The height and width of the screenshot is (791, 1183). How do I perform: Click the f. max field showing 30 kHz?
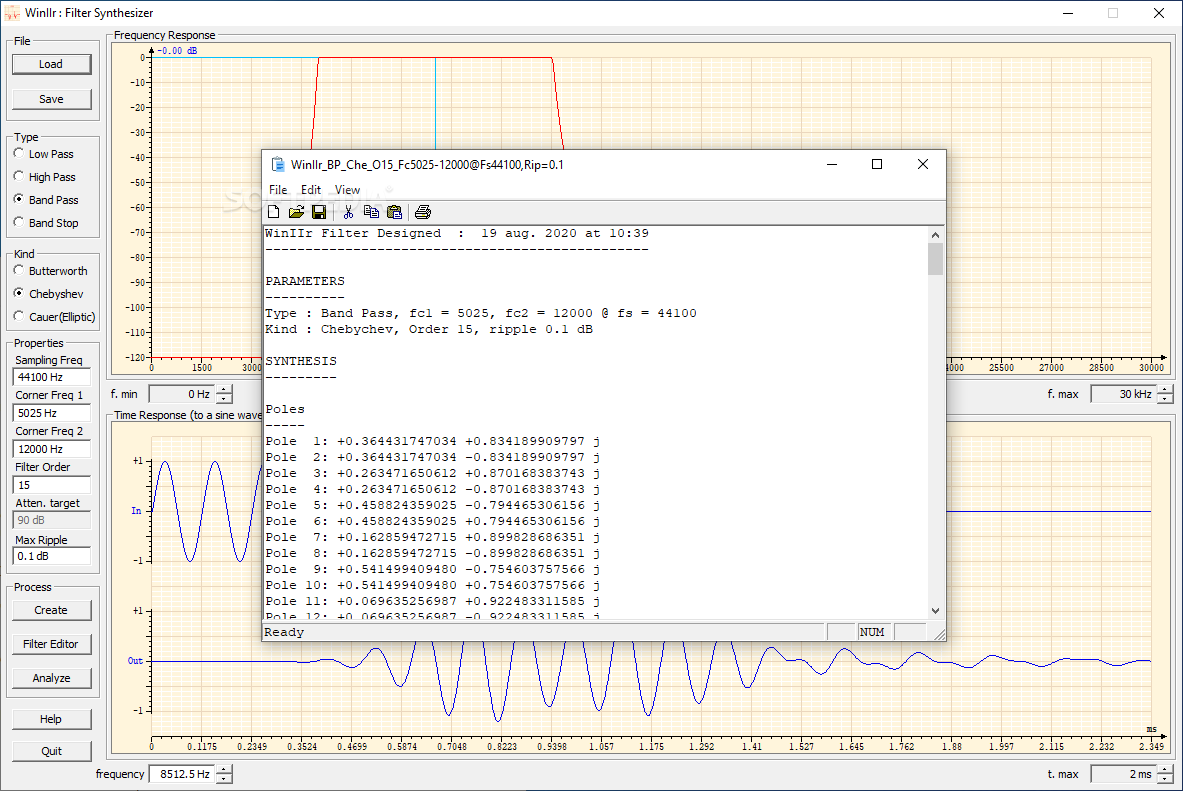(1124, 394)
